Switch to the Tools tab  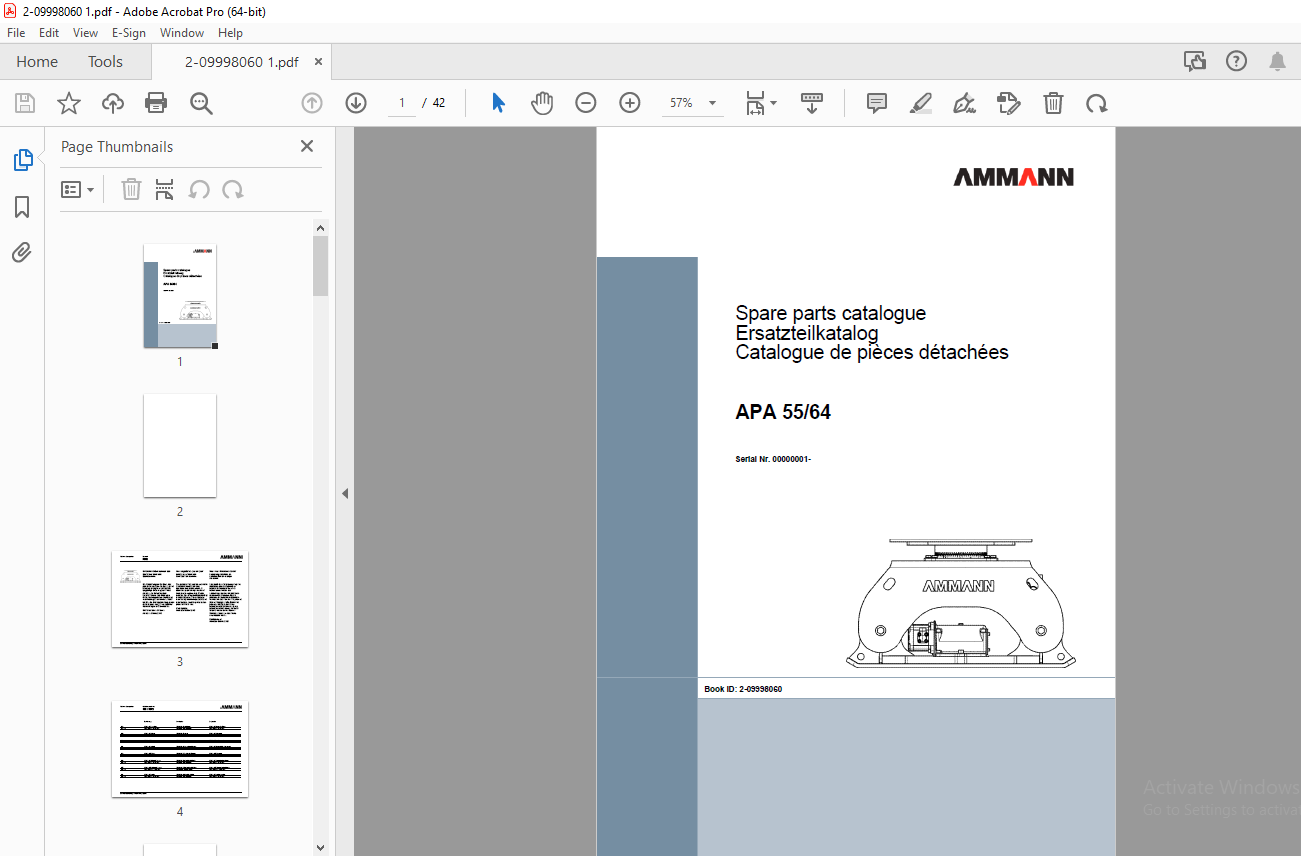coord(105,61)
